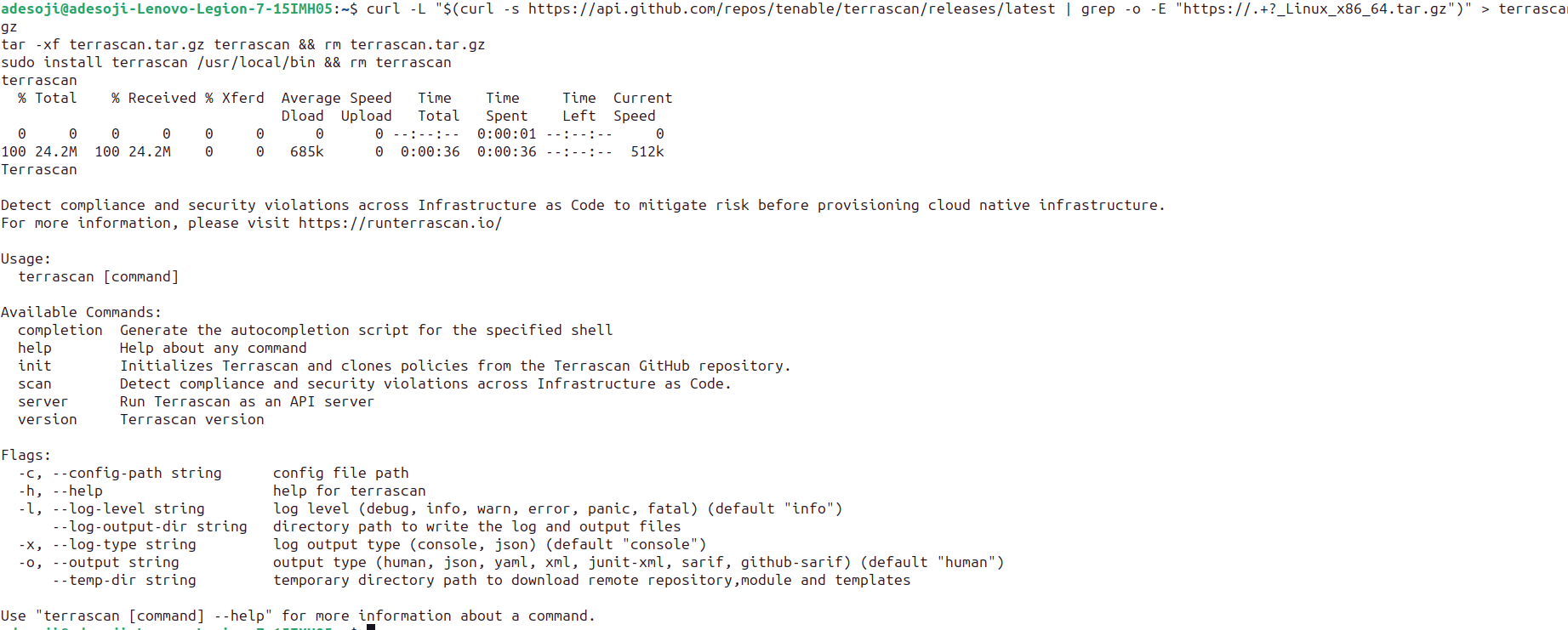The height and width of the screenshot is (630, 1568).
Task: Click the GitHub API releases URL in command
Action: [791, 9]
